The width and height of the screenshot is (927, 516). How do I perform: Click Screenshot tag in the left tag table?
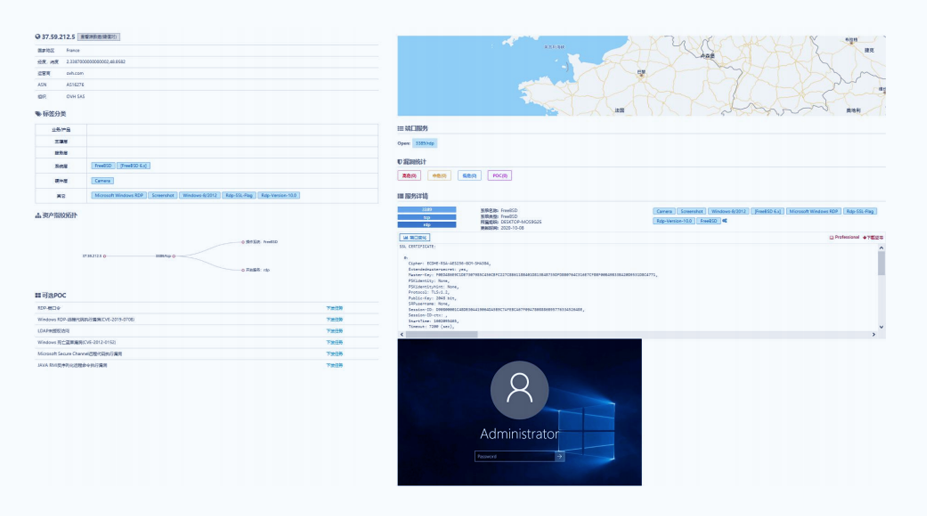[x=163, y=195]
